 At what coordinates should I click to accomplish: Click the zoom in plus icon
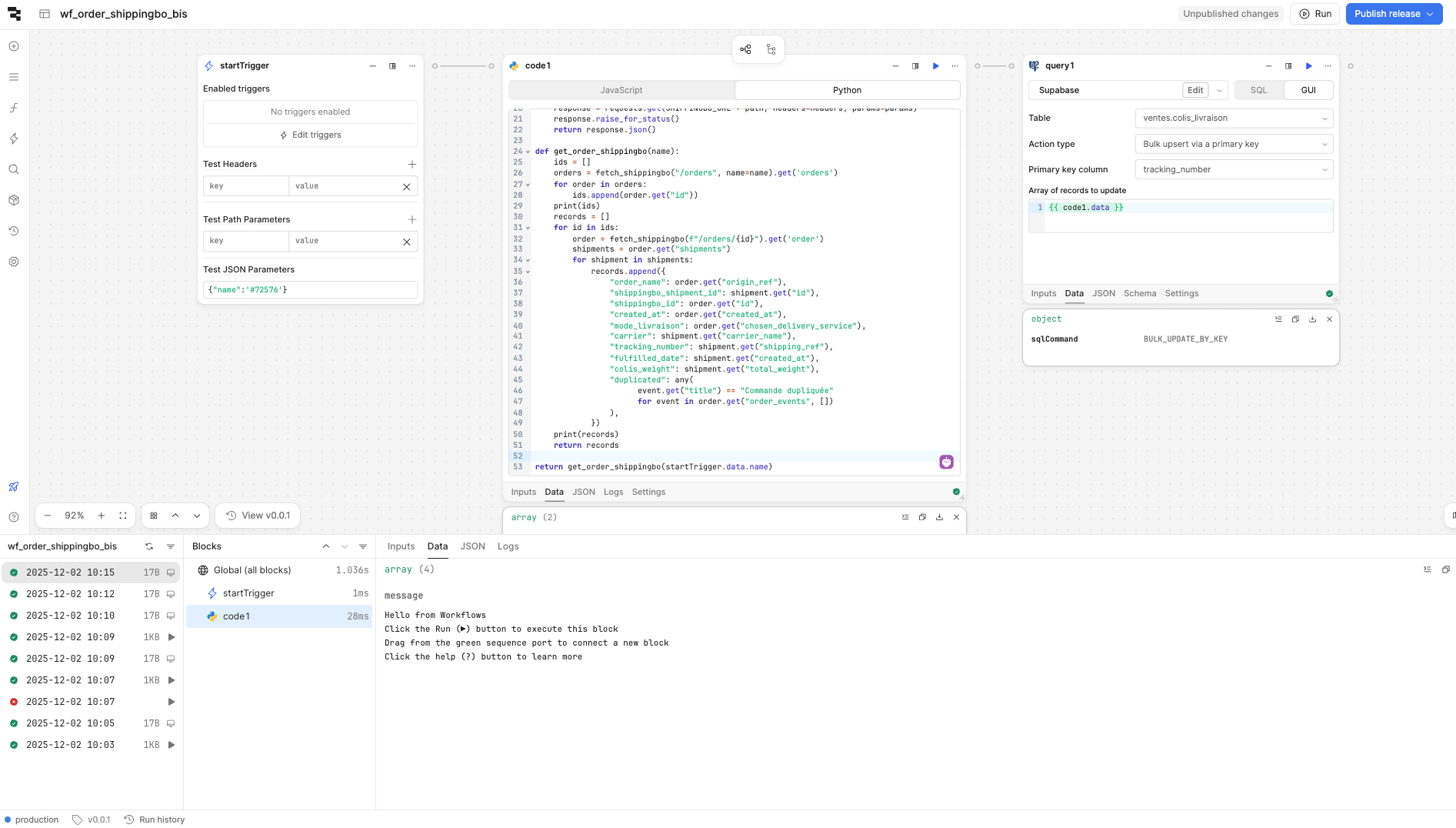click(102, 516)
